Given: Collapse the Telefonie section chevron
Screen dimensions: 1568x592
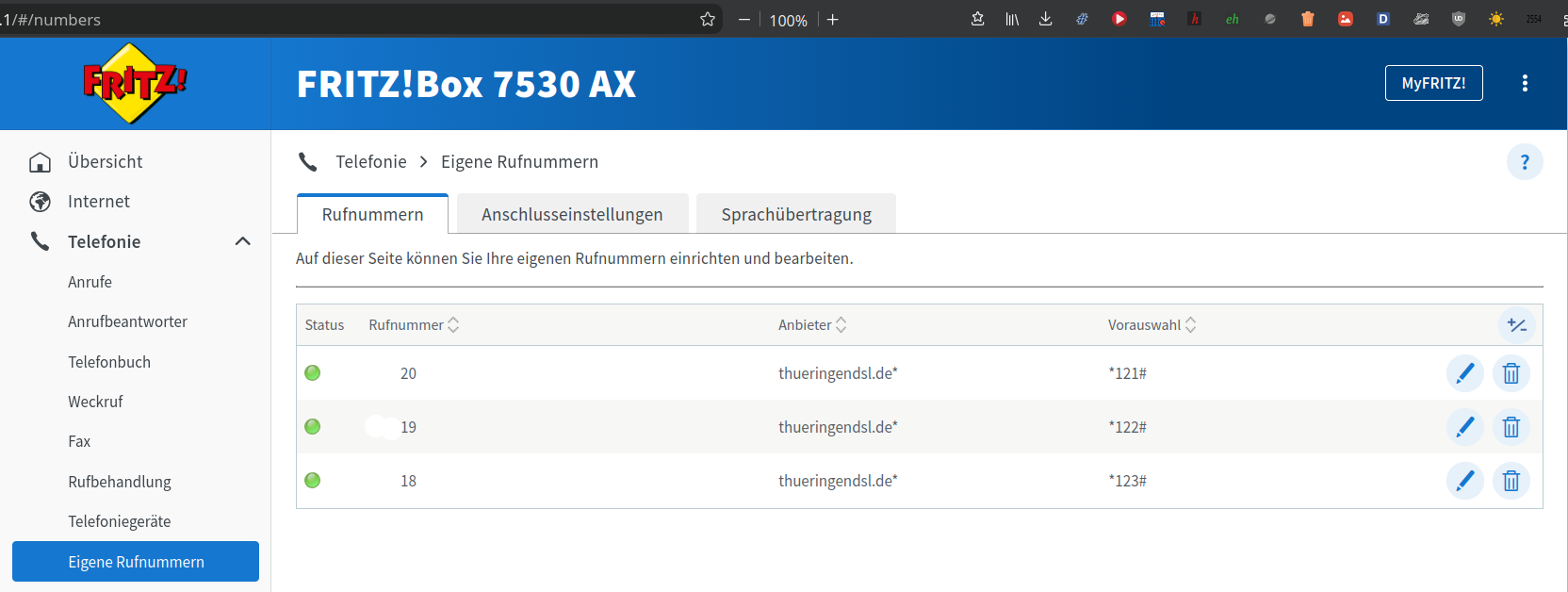Looking at the screenshot, I should click(242, 241).
